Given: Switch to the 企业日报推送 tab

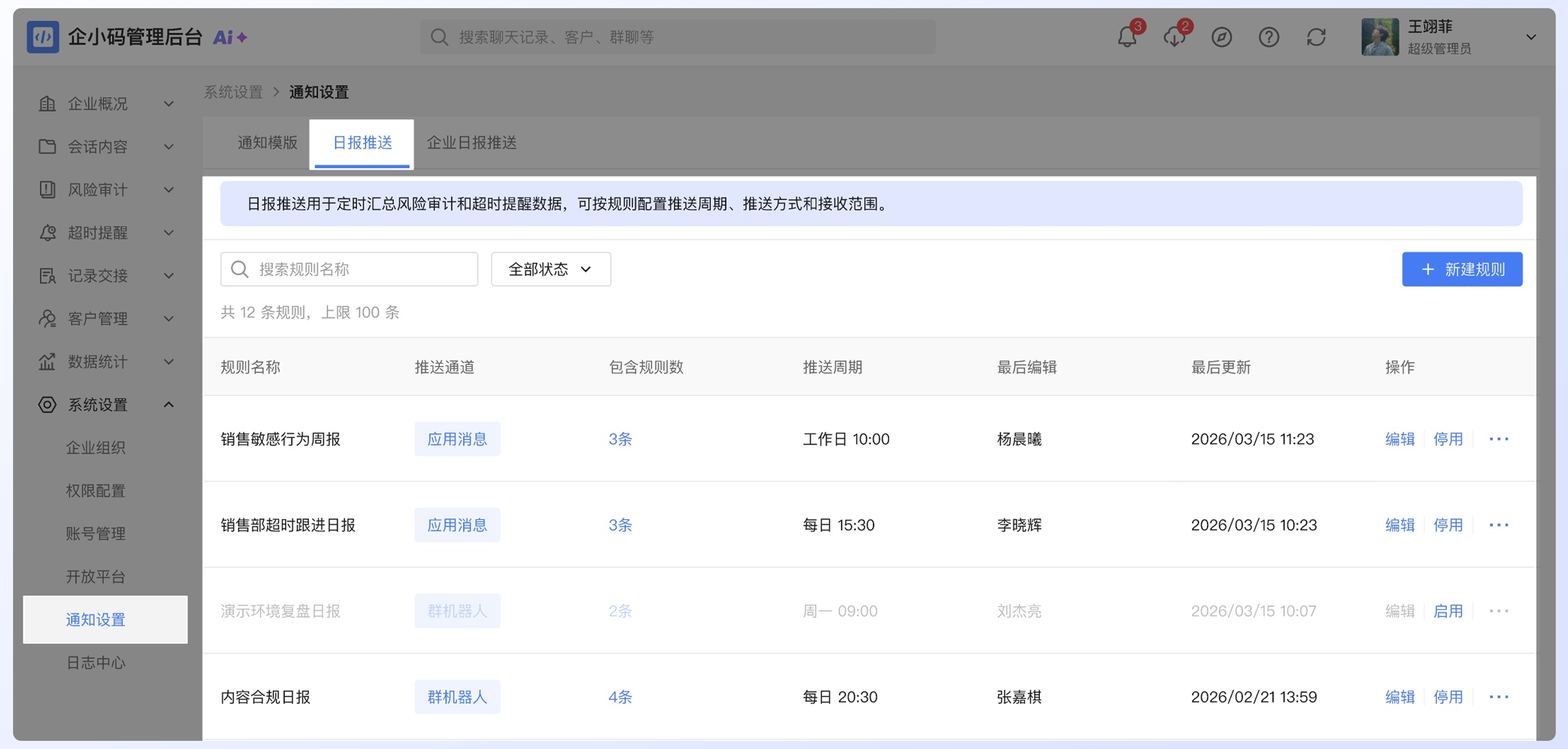Looking at the screenshot, I should pos(471,143).
